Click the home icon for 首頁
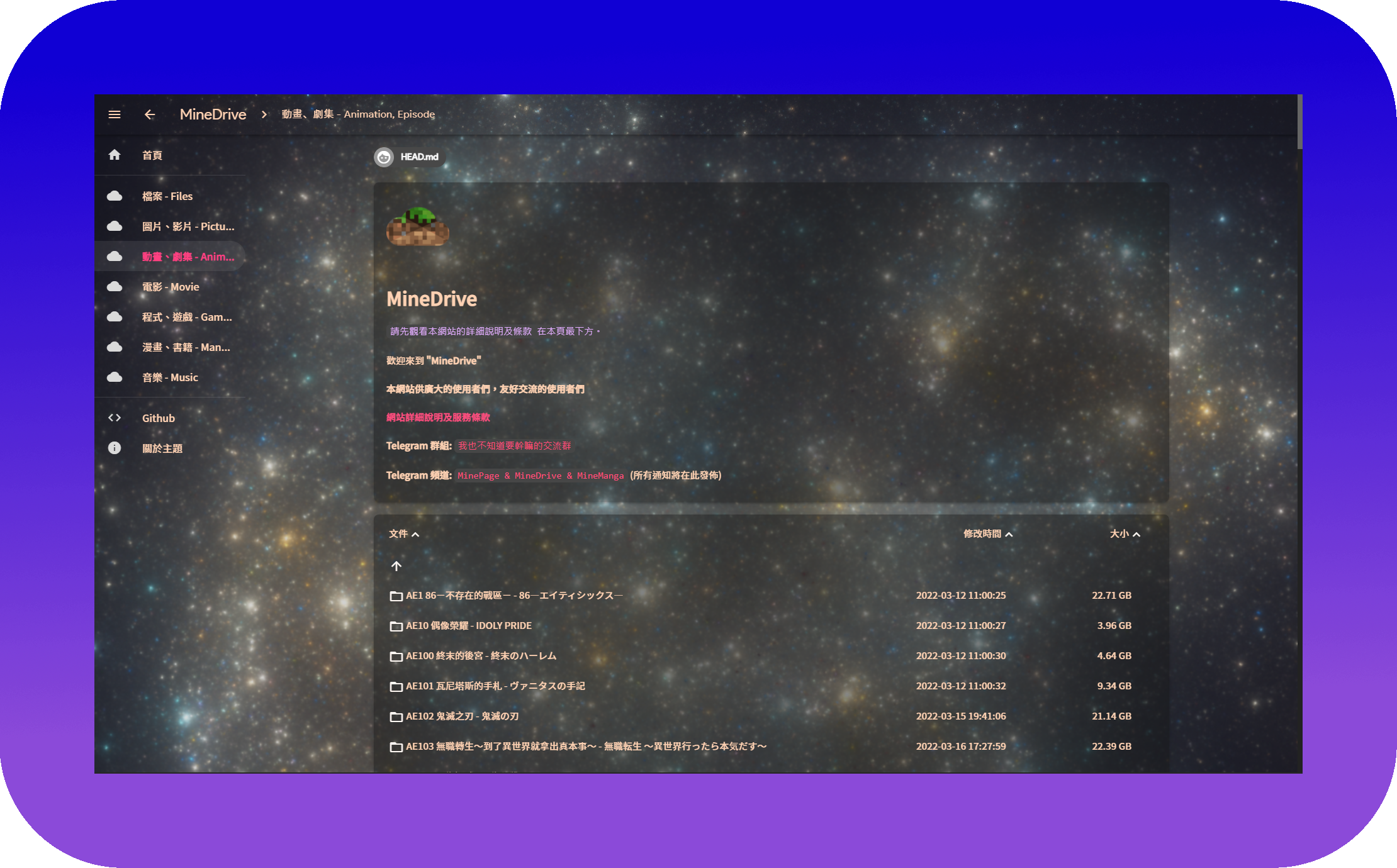 [115, 155]
